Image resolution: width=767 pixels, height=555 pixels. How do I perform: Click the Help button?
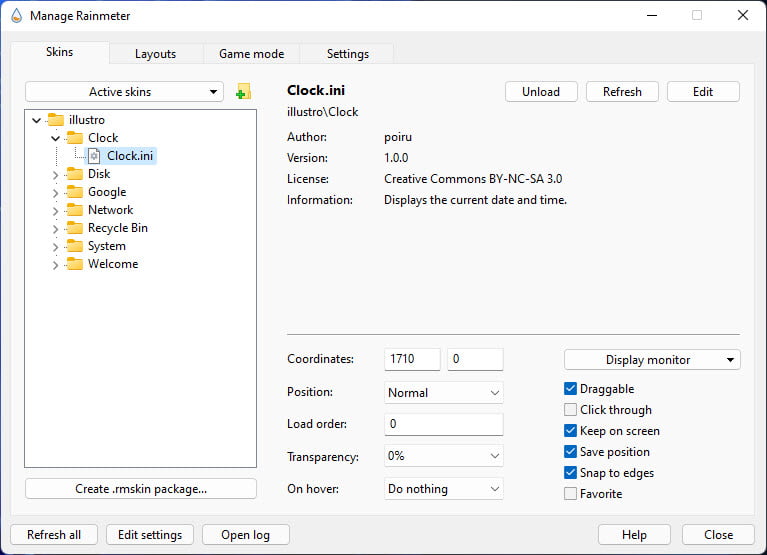coord(634,534)
